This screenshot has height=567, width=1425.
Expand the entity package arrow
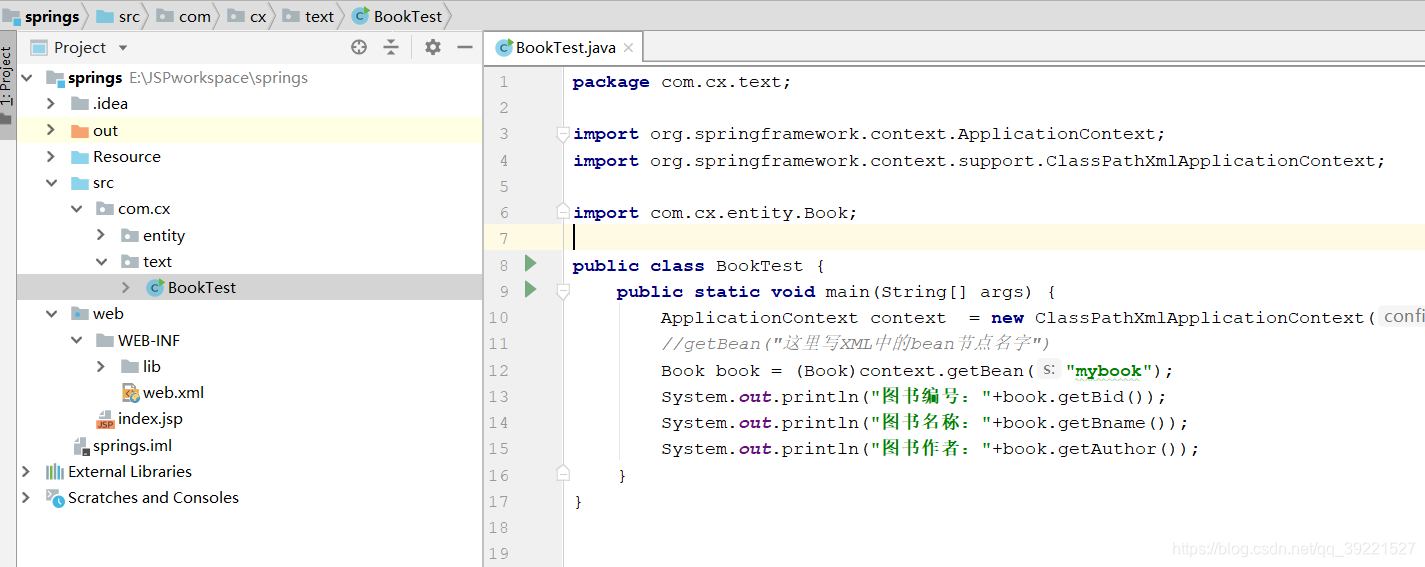tap(101, 235)
